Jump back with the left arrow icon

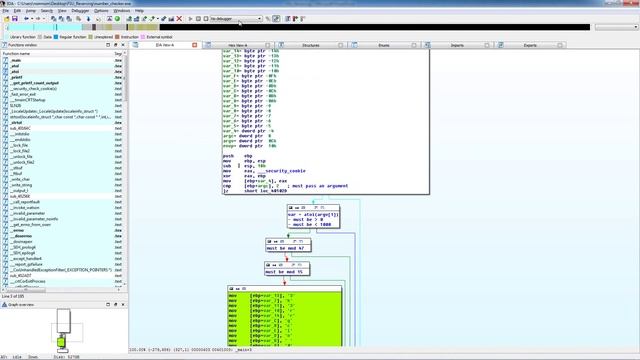tap(27, 19)
